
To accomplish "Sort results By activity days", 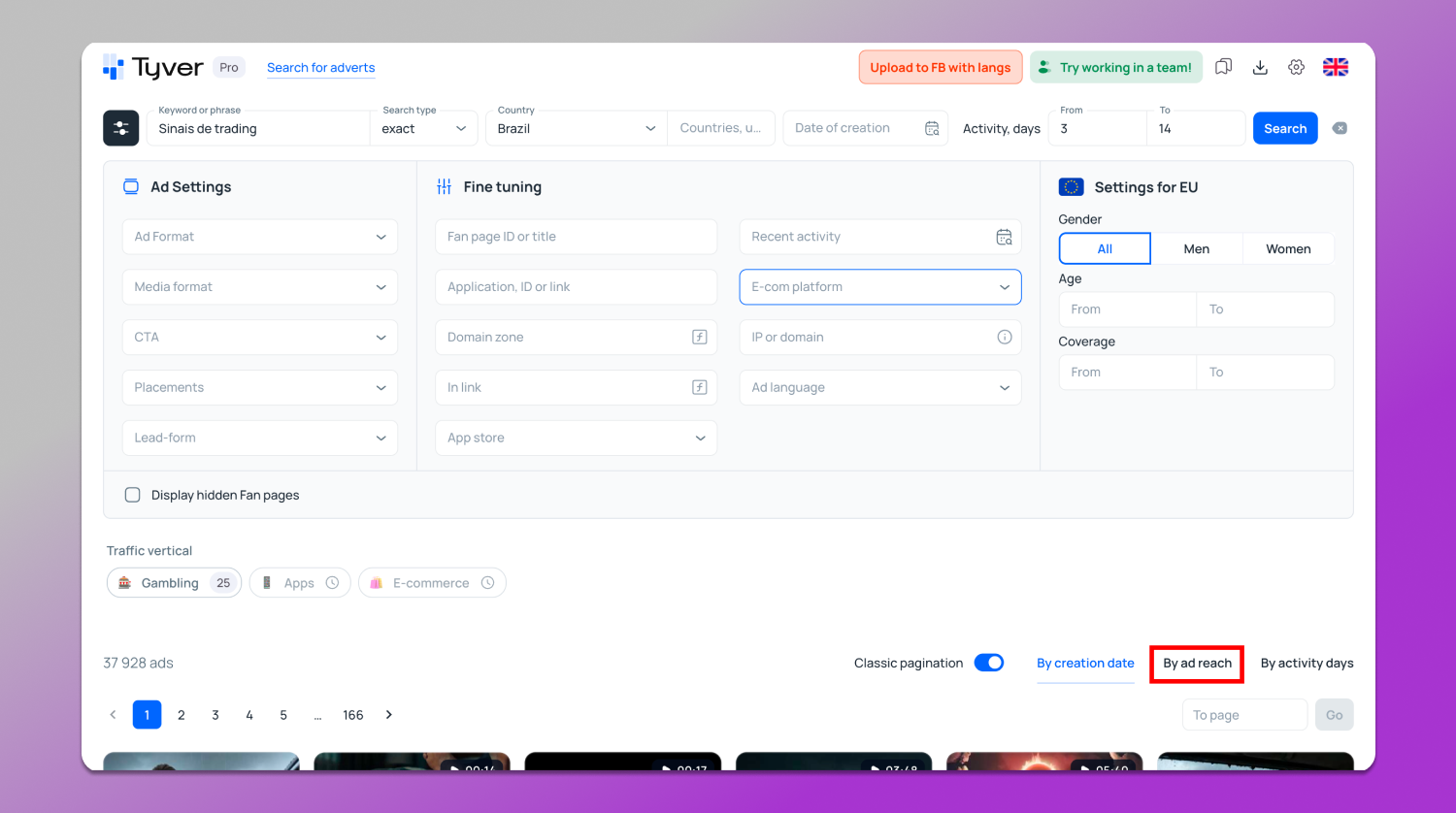I will 1307,664.
